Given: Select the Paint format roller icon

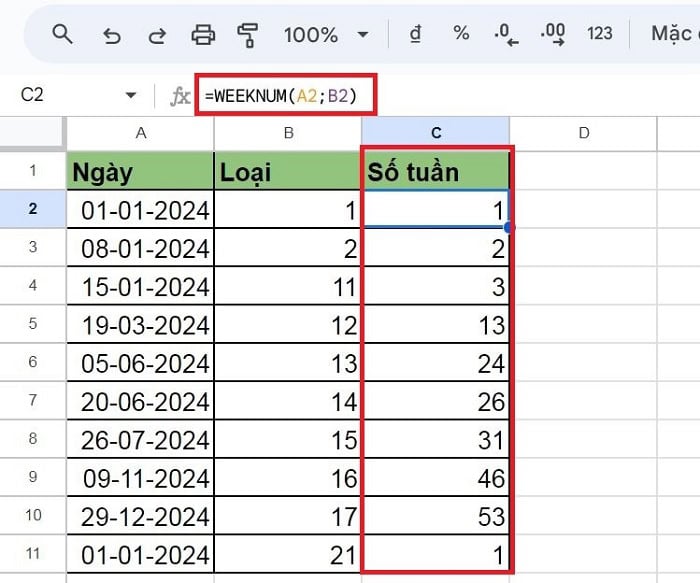Looking at the screenshot, I should 248,35.
